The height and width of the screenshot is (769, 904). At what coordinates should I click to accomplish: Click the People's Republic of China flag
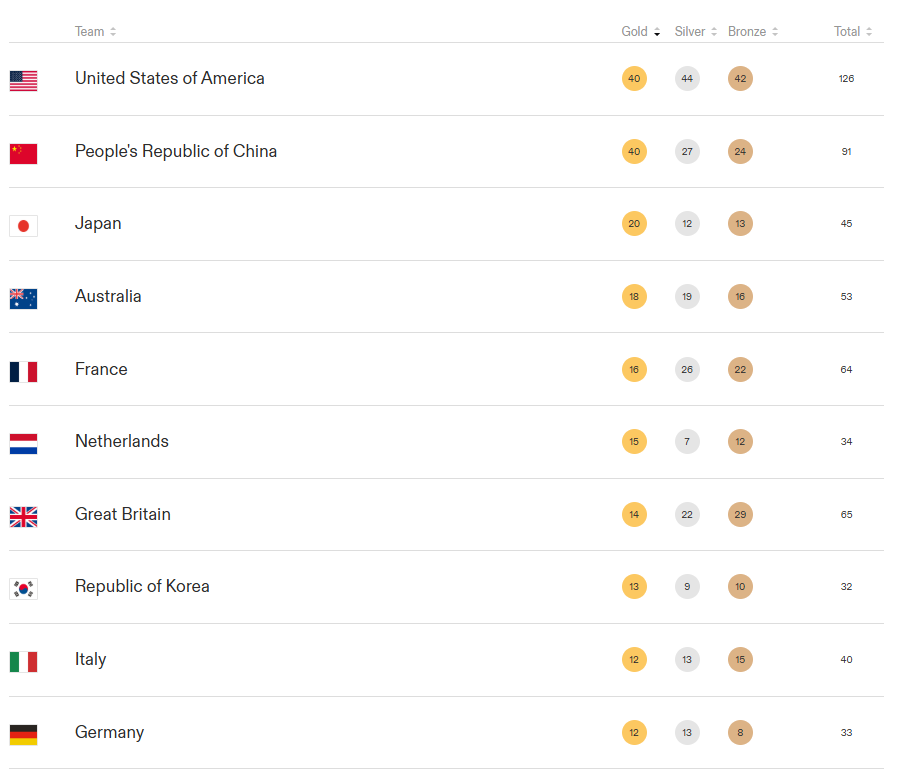coord(23,153)
